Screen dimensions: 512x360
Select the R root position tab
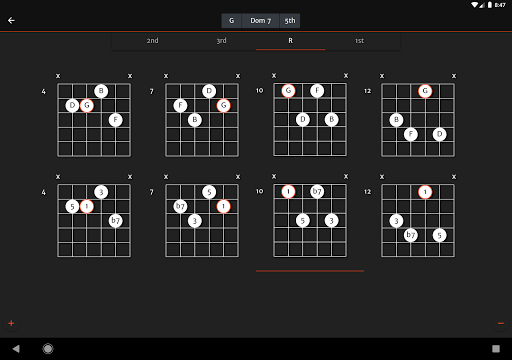point(290,41)
